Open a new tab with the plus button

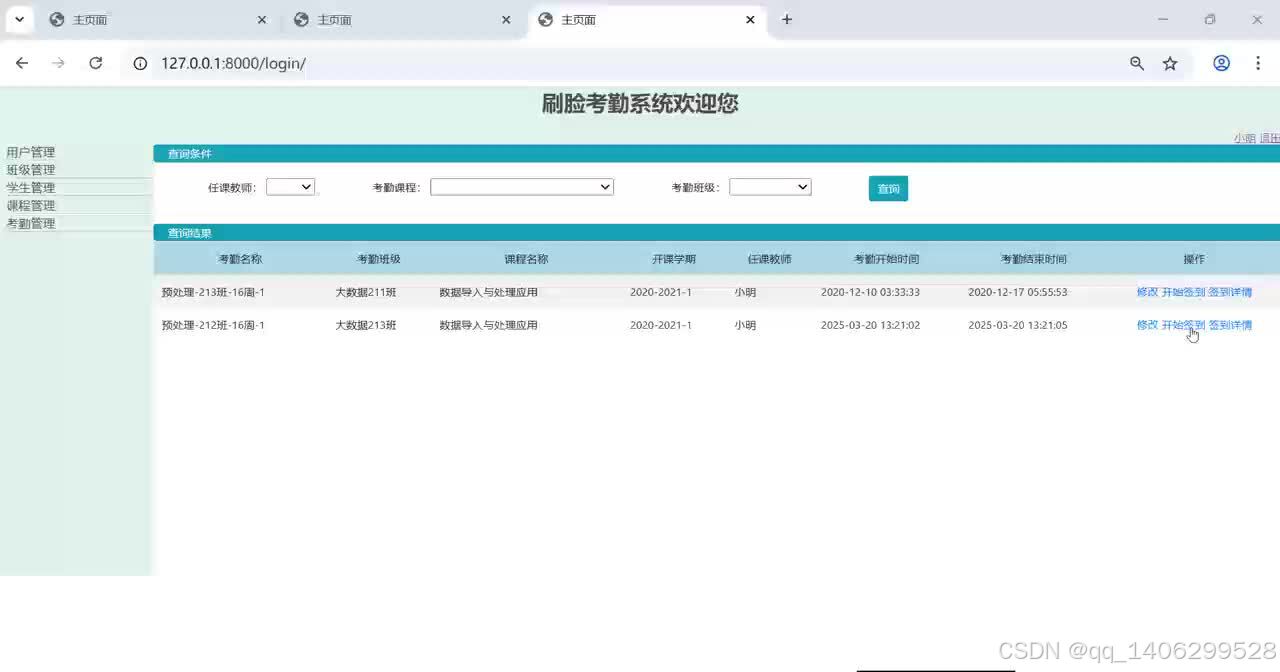(x=786, y=19)
